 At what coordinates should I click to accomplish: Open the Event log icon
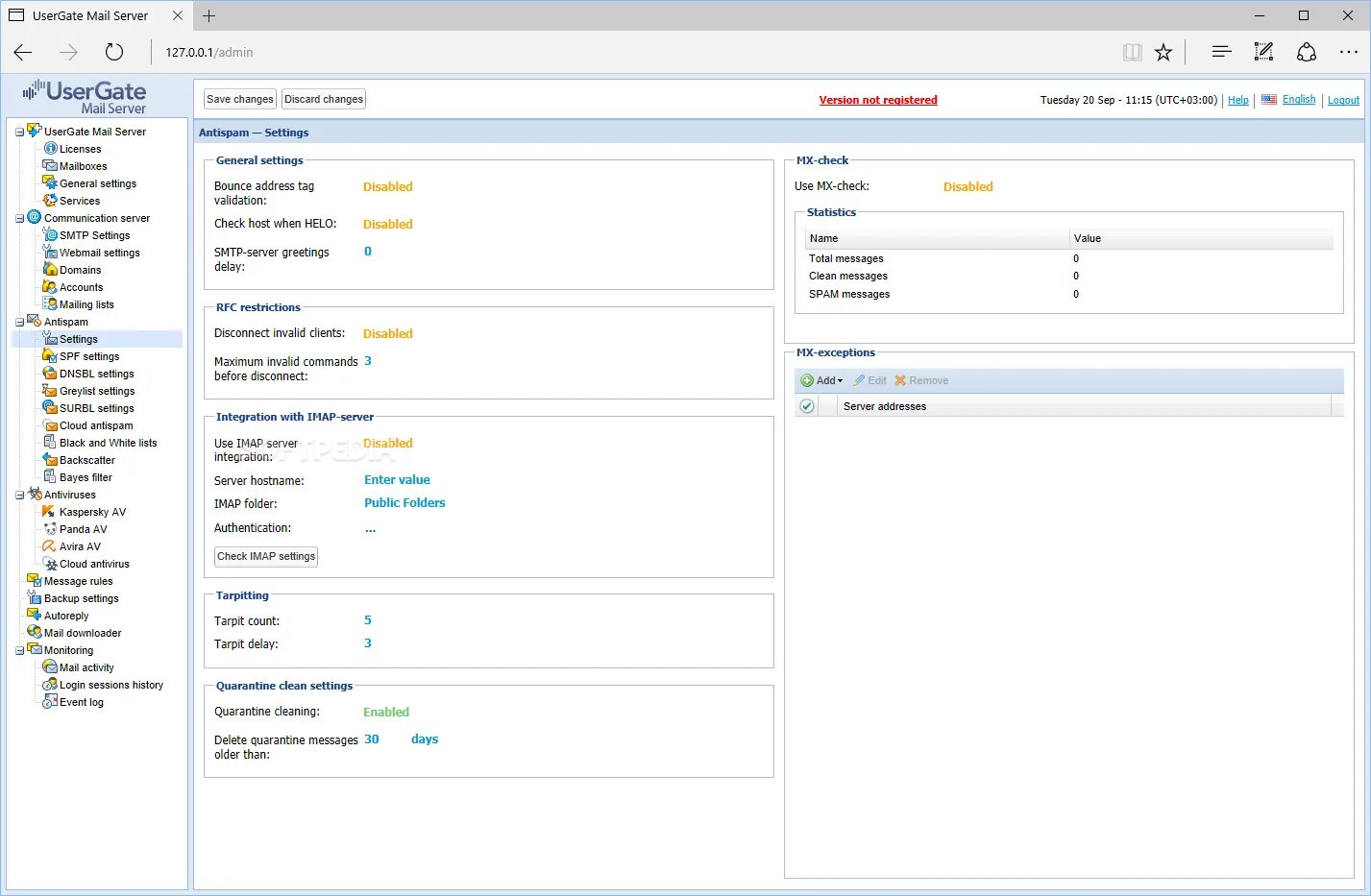click(50, 702)
